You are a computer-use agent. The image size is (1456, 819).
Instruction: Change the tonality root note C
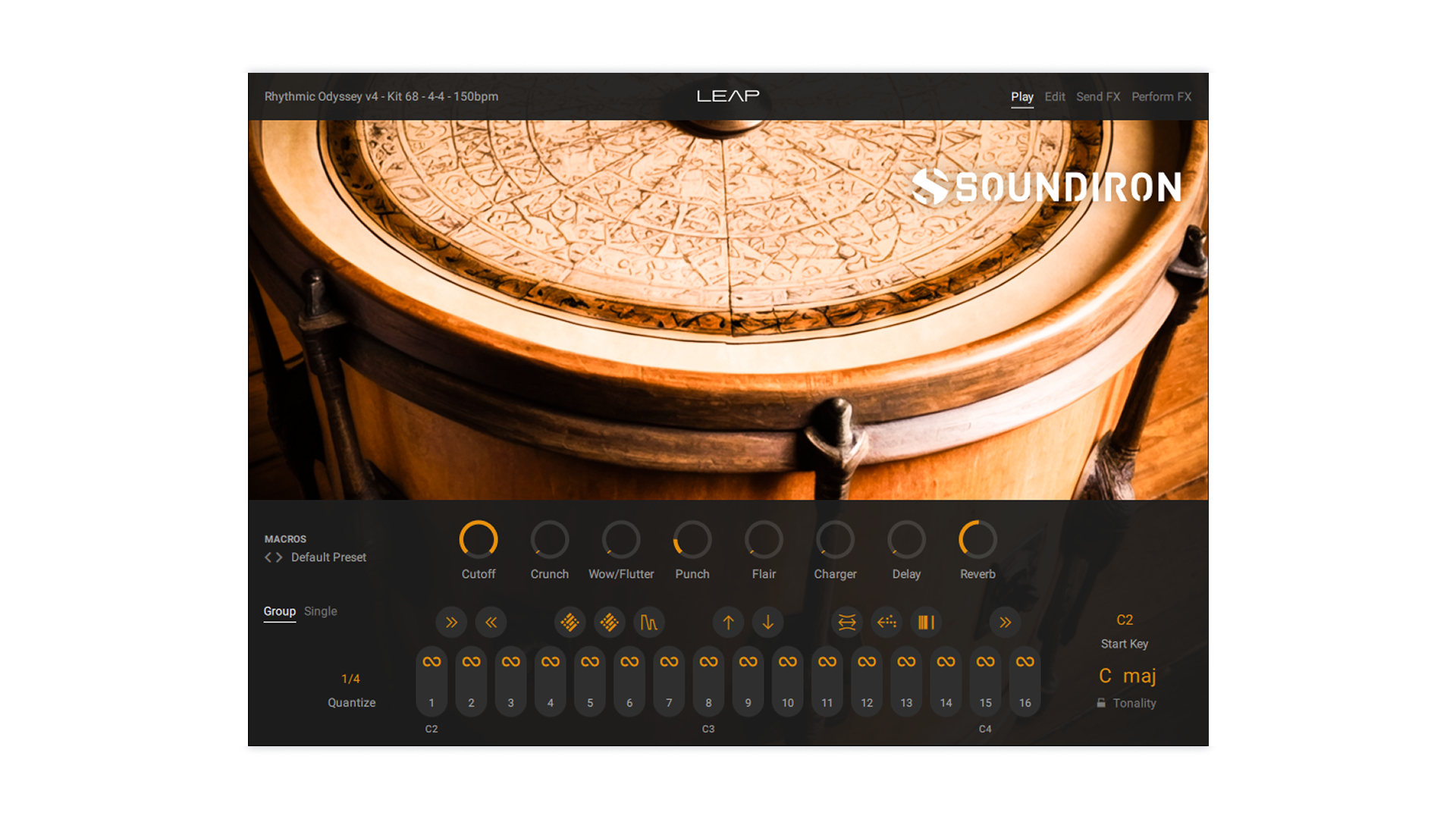pos(1105,676)
